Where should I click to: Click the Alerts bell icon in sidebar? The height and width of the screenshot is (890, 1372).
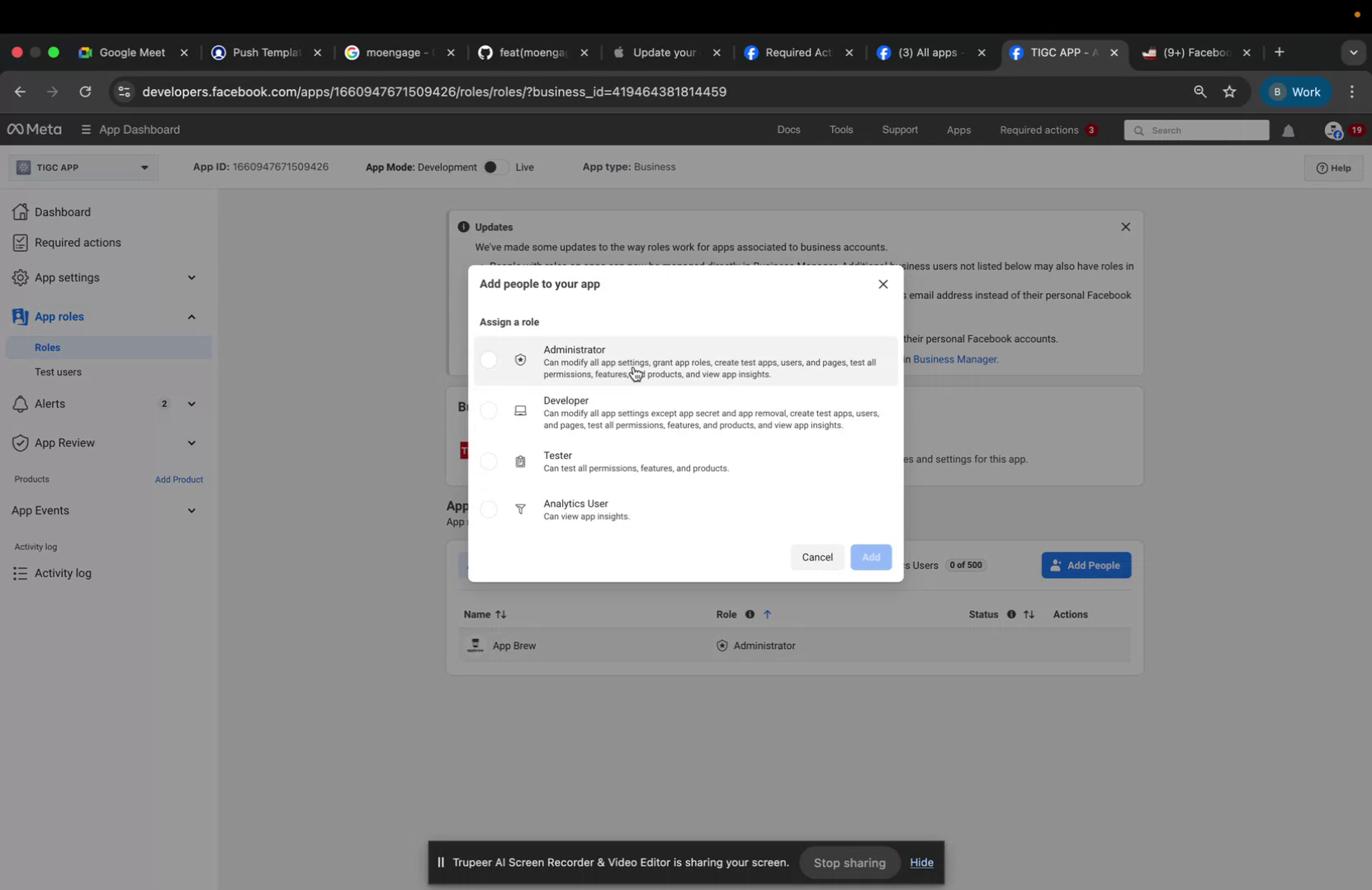(x=20, y=404)
